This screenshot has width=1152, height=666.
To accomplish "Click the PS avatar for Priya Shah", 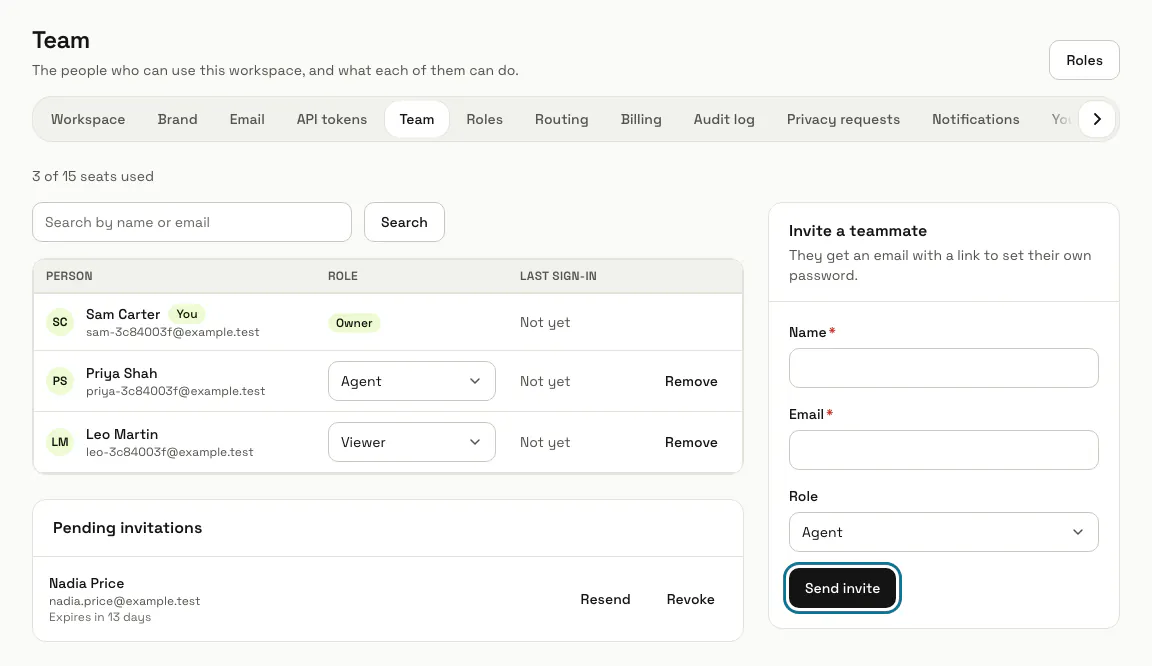I will (x=60, y=381).
